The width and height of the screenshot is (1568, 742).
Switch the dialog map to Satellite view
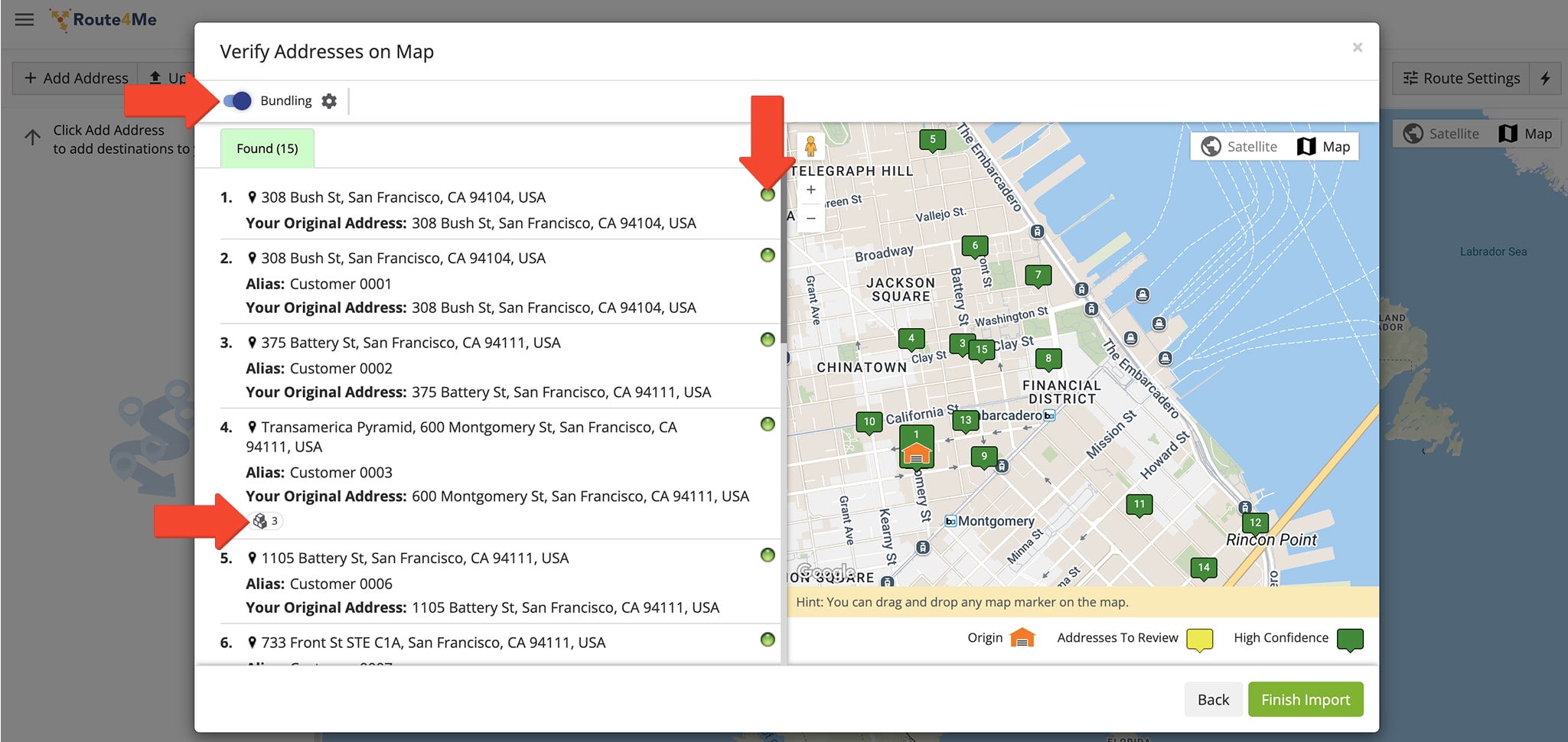tap(1240, 146)
